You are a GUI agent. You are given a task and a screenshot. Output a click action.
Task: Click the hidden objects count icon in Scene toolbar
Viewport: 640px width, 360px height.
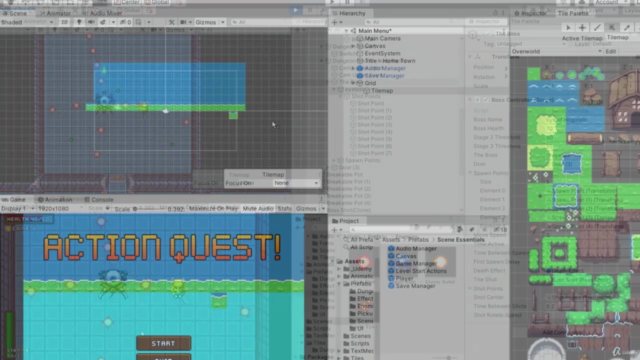[x=125, y=22]
